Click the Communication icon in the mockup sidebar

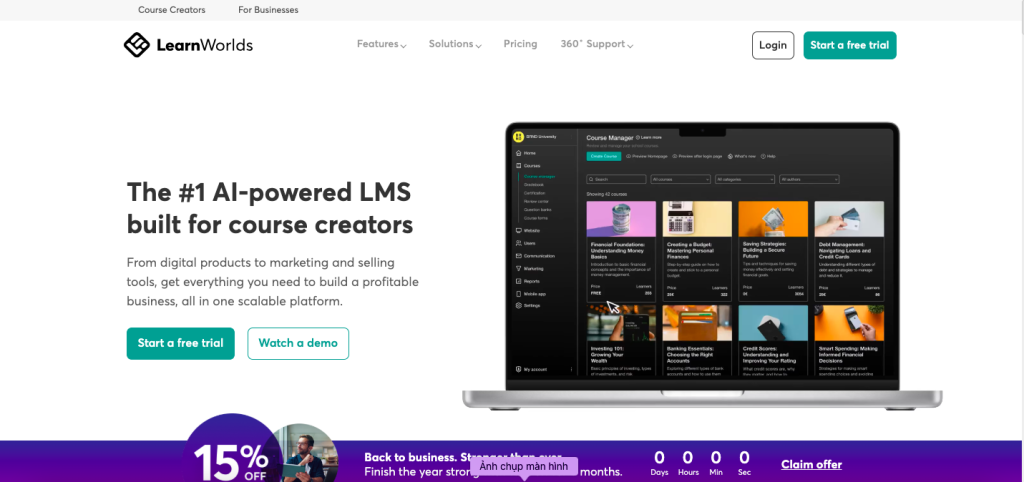518,256
